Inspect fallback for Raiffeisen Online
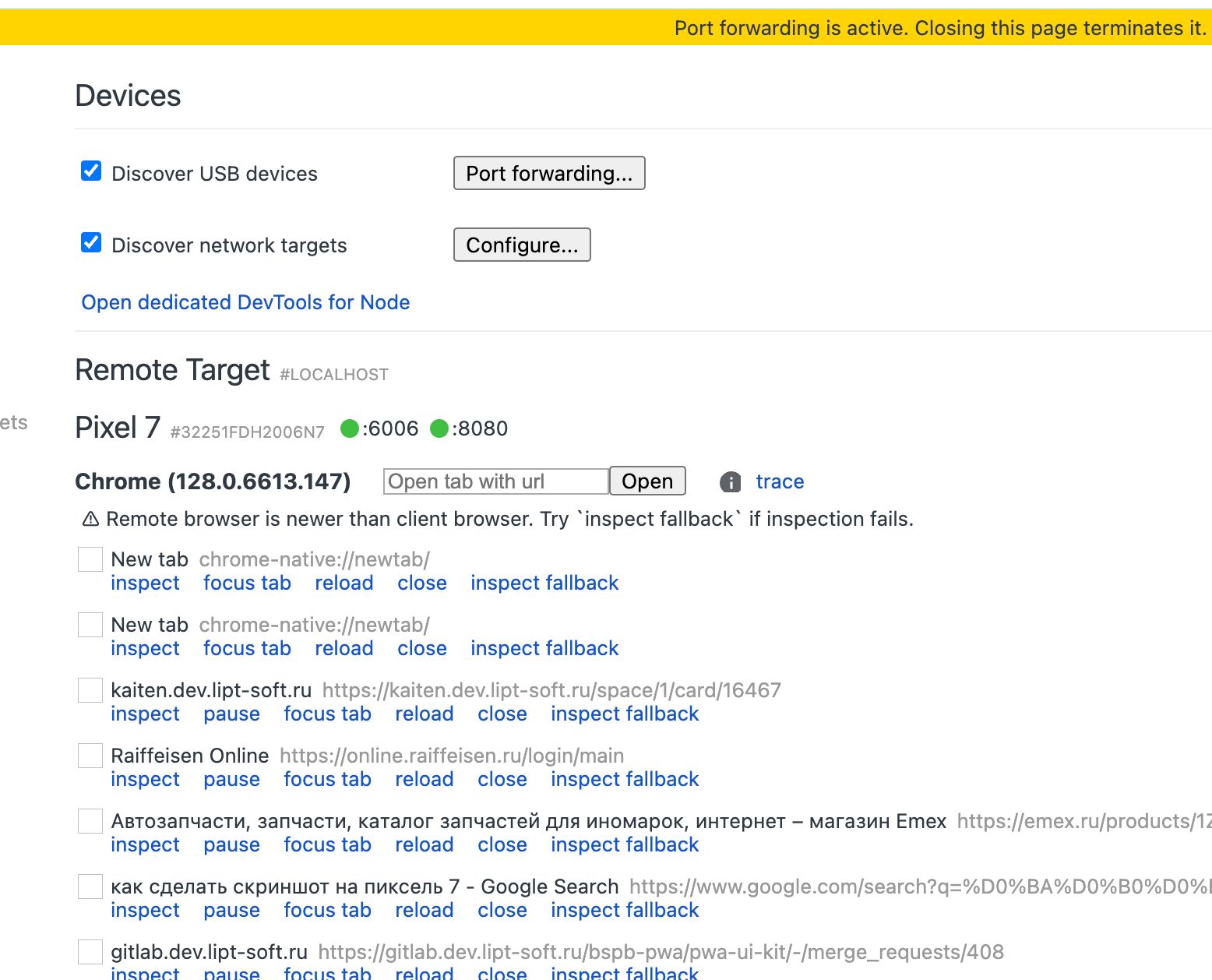Image resolution: width=1212 pixels, height=980 pixels. coord(625,779)
